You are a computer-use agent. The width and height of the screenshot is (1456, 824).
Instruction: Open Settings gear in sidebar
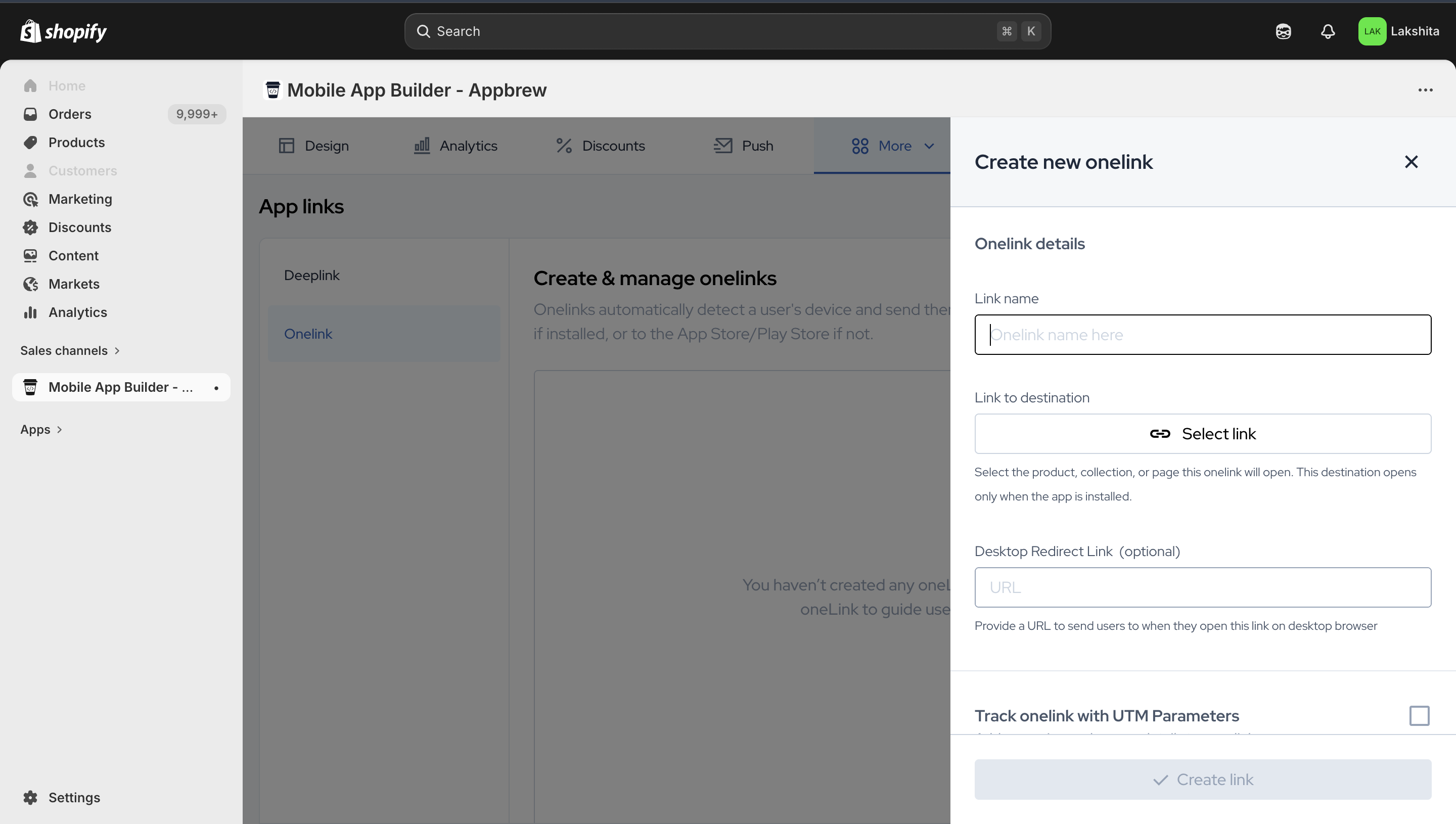pos(30,797)
